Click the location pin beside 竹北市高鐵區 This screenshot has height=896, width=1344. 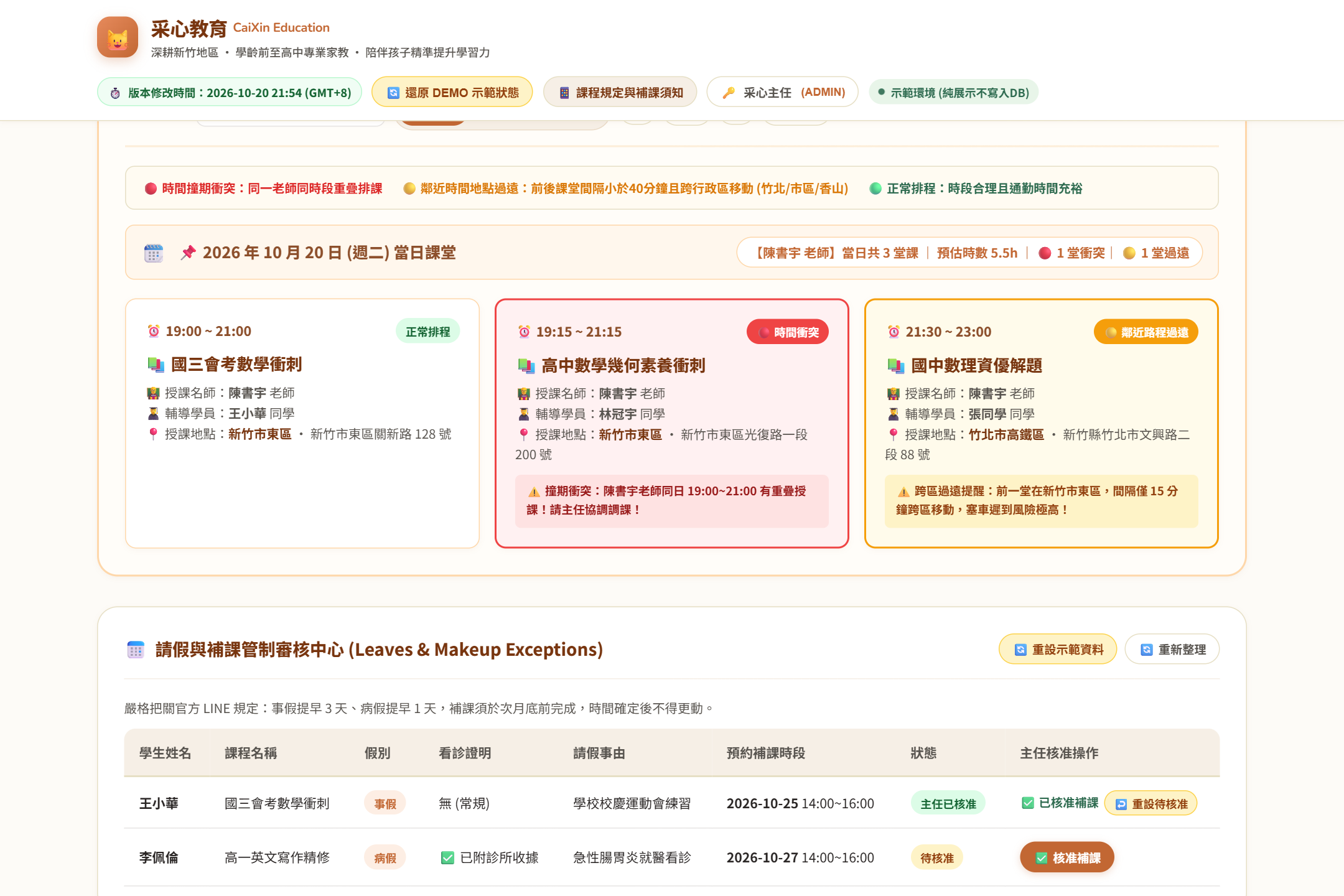click(894, 435)
